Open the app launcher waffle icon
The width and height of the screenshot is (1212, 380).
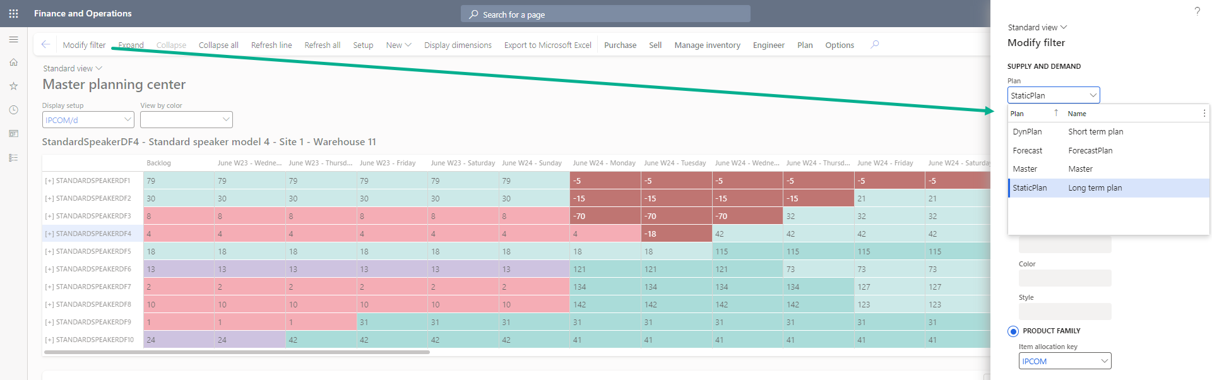[x=13, y=14]
